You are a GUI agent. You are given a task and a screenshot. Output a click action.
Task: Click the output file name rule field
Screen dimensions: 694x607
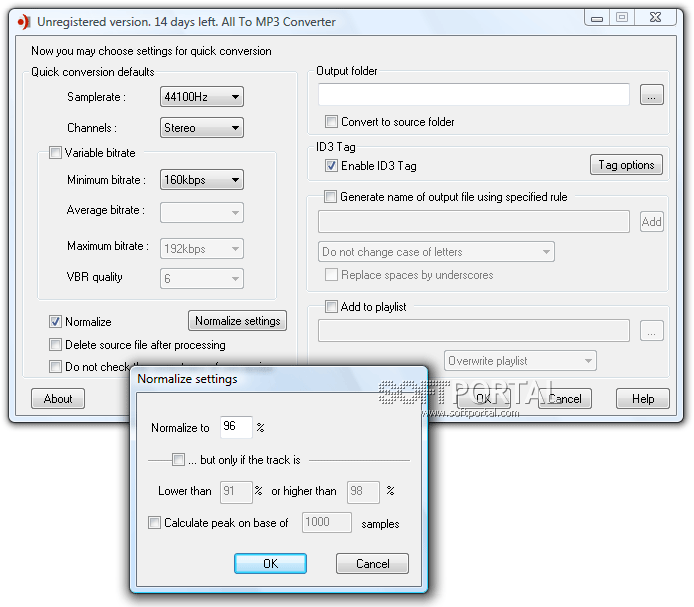click(x=474, y=221)
